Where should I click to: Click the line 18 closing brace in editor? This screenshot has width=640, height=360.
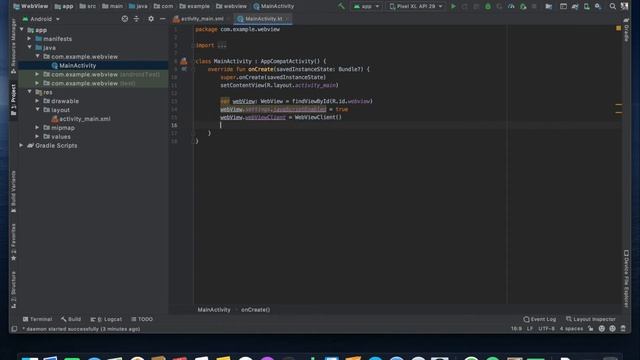[x=197, y=141]
